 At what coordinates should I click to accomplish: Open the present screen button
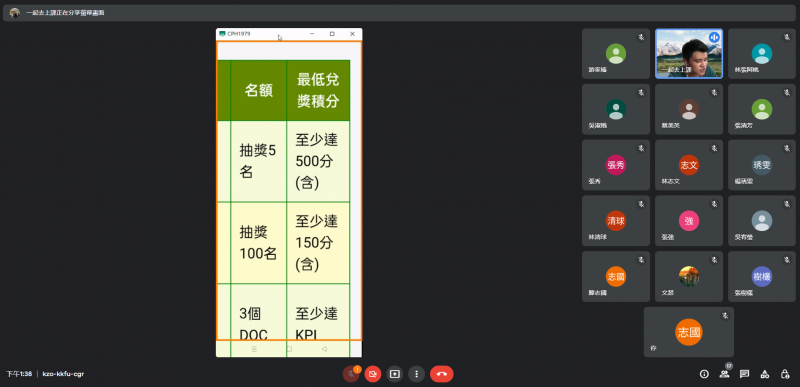[x=394, y=374]
